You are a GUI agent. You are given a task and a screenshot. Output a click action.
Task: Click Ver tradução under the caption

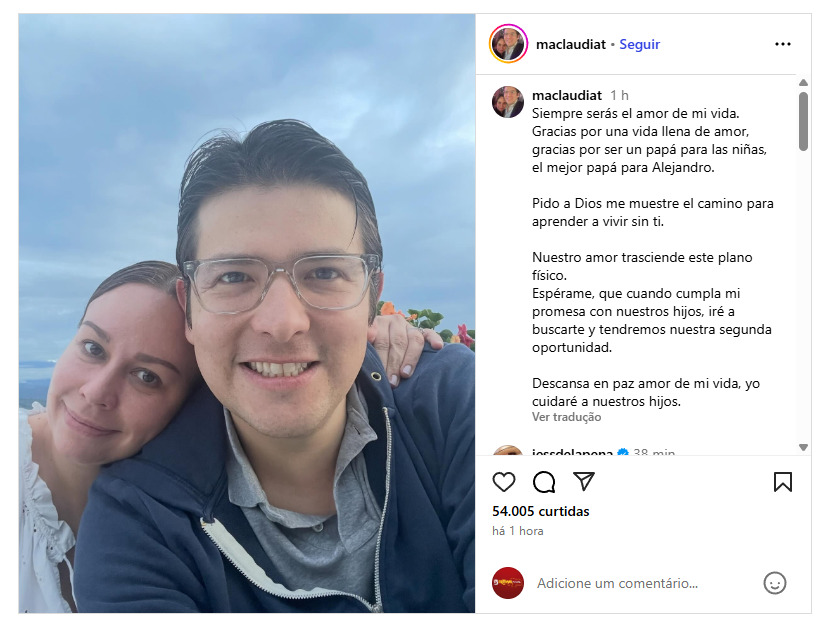566,417
